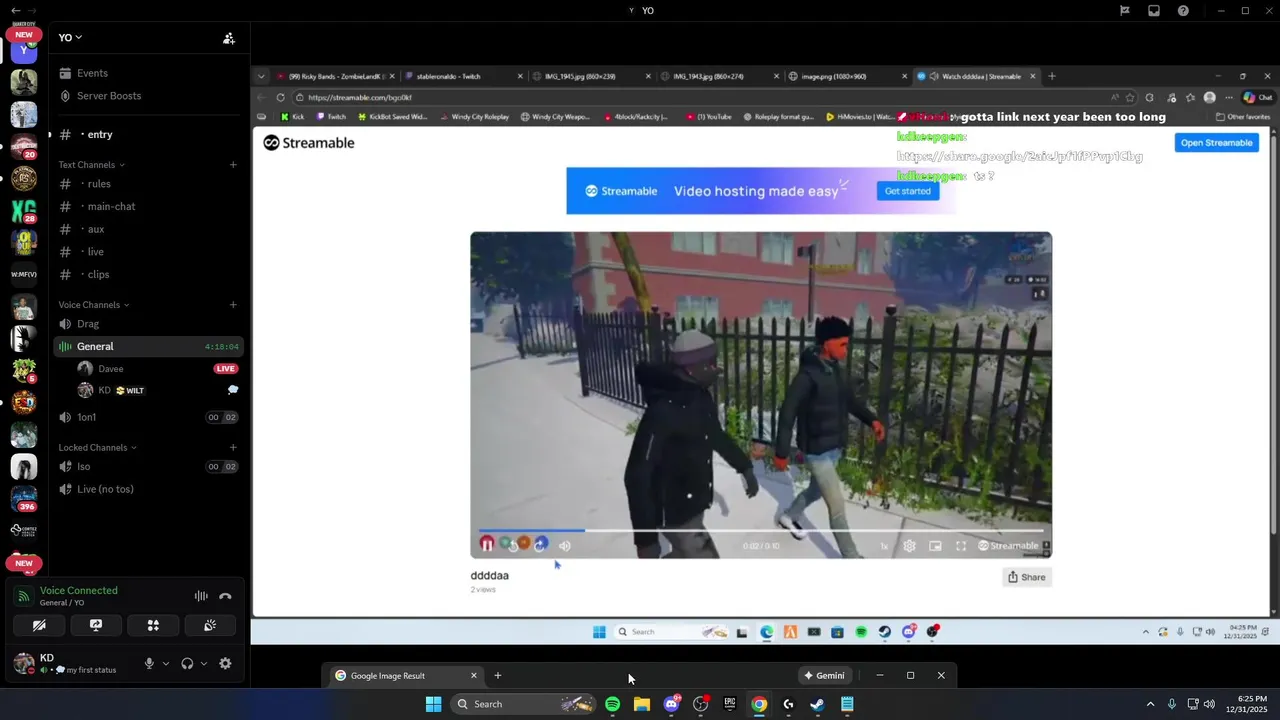Deafen with headphones icon
The width and height of the screenshot is (1280, 720).
(187, 663)
